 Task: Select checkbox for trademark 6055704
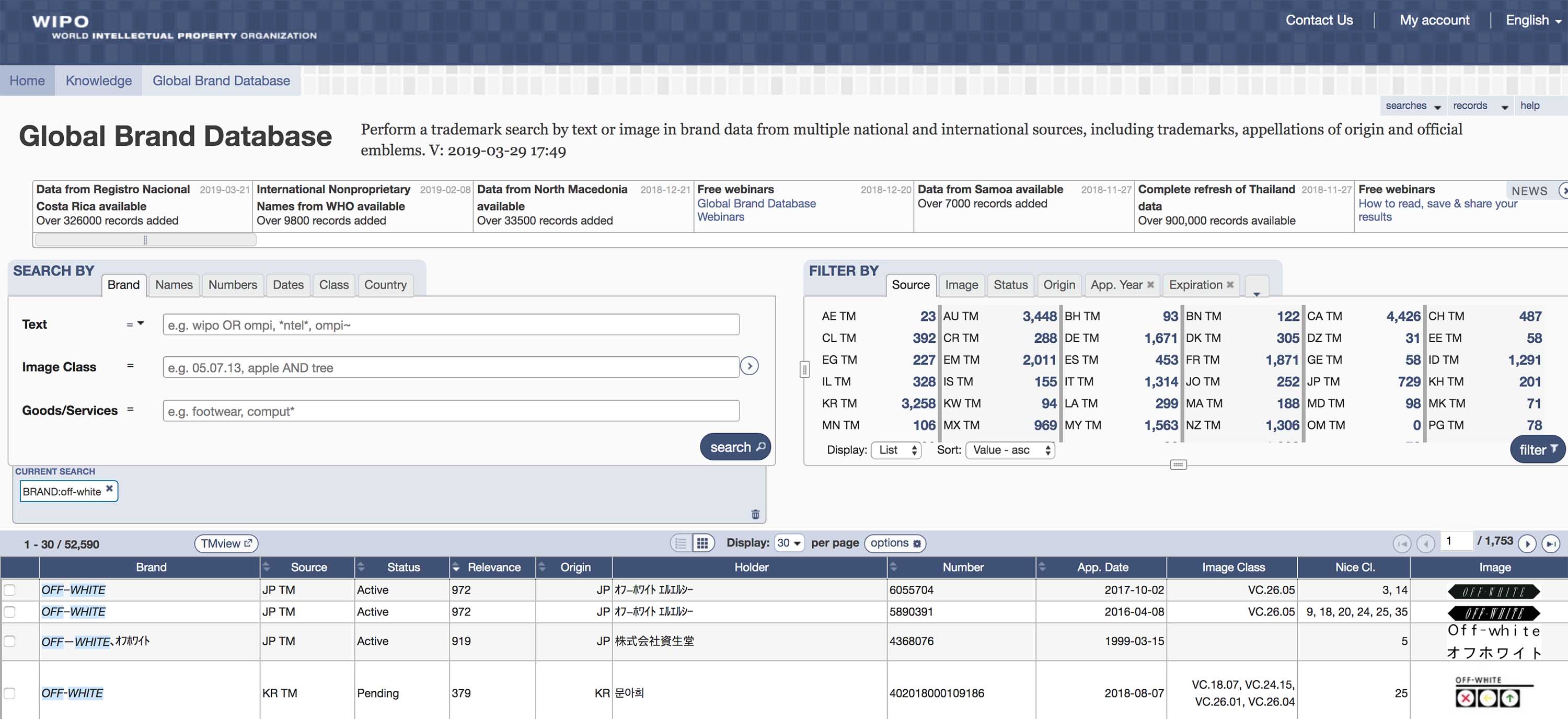point(10,590)
